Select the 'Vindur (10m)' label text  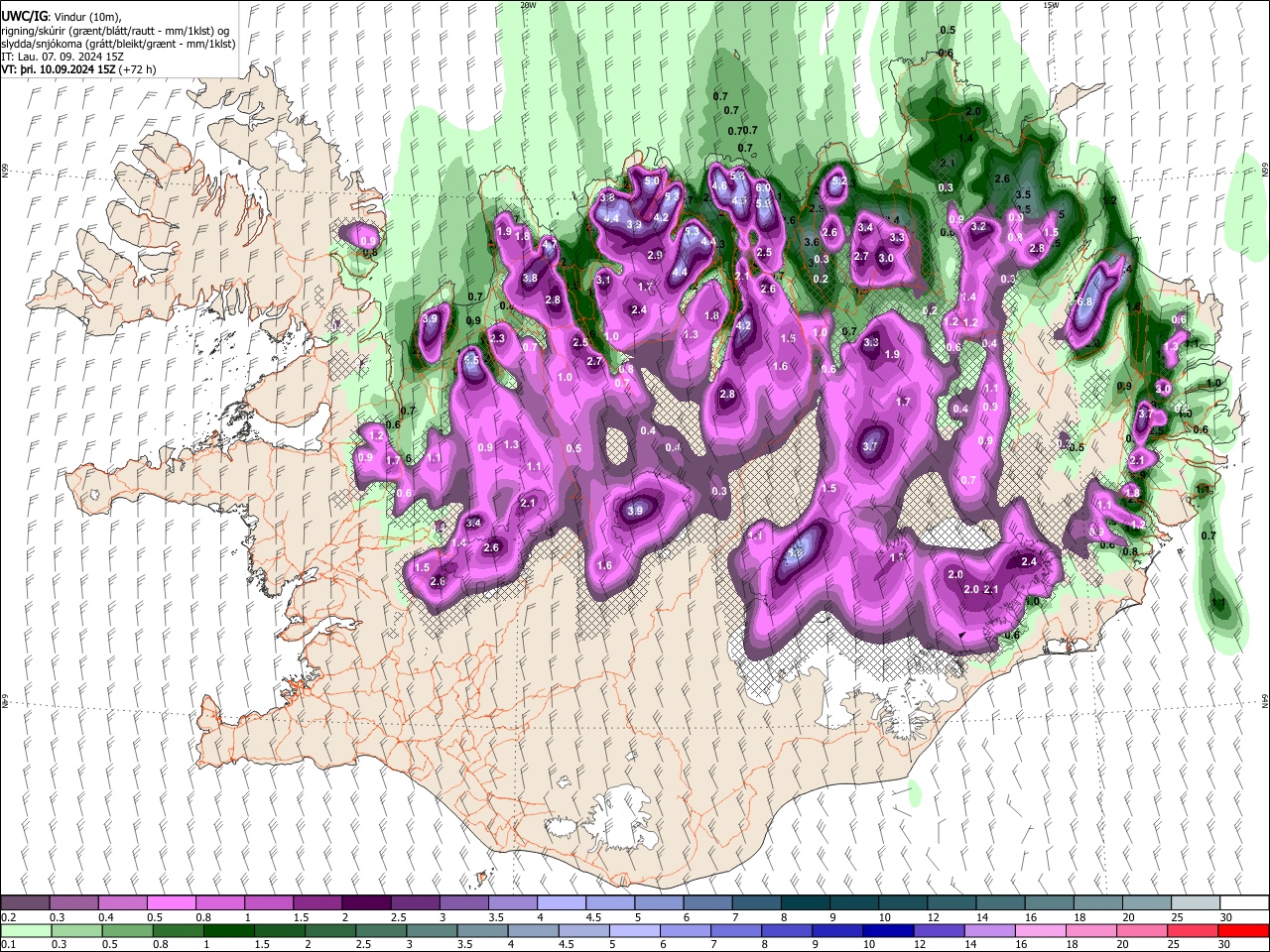(86, 17)
